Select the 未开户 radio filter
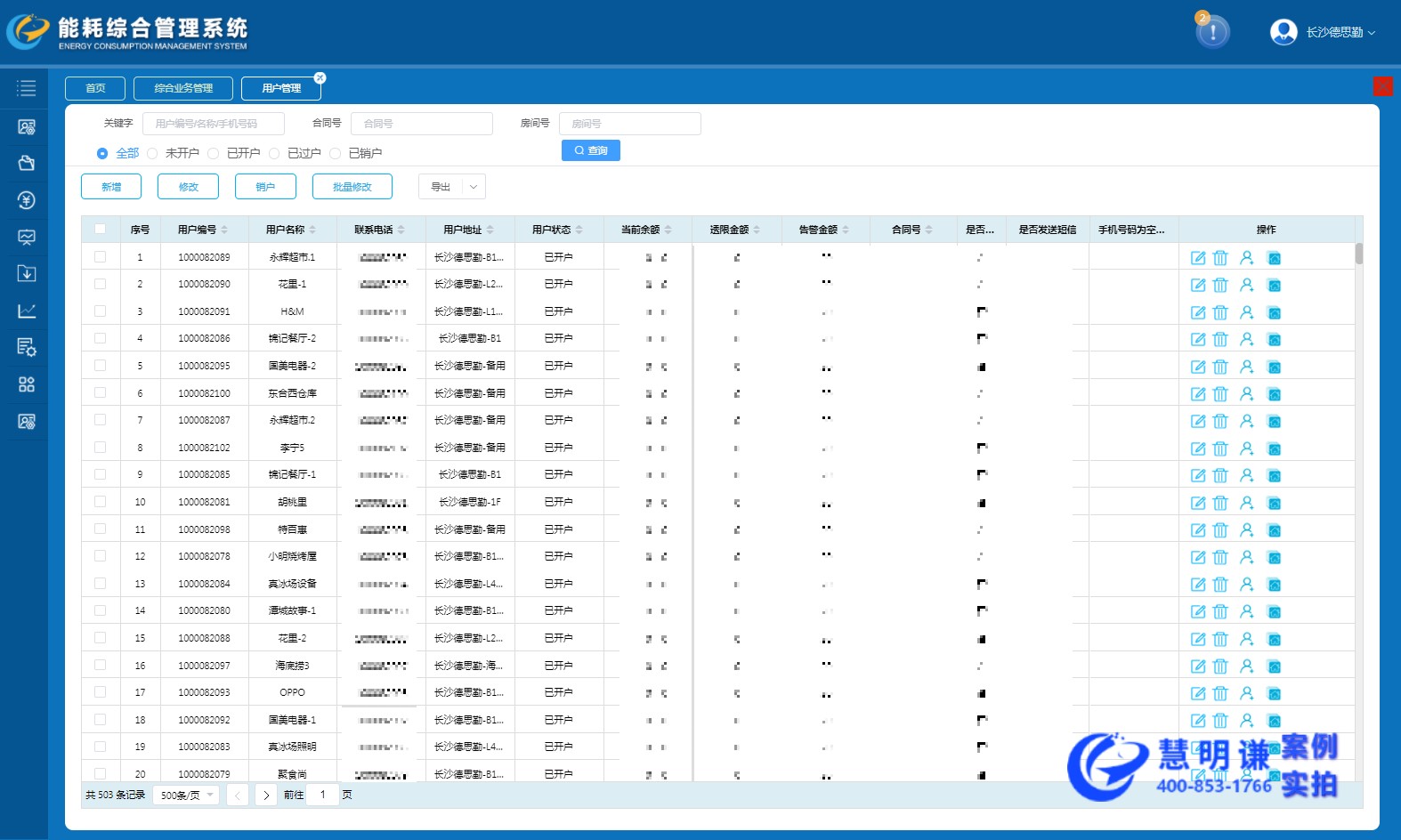 (152, 153)
